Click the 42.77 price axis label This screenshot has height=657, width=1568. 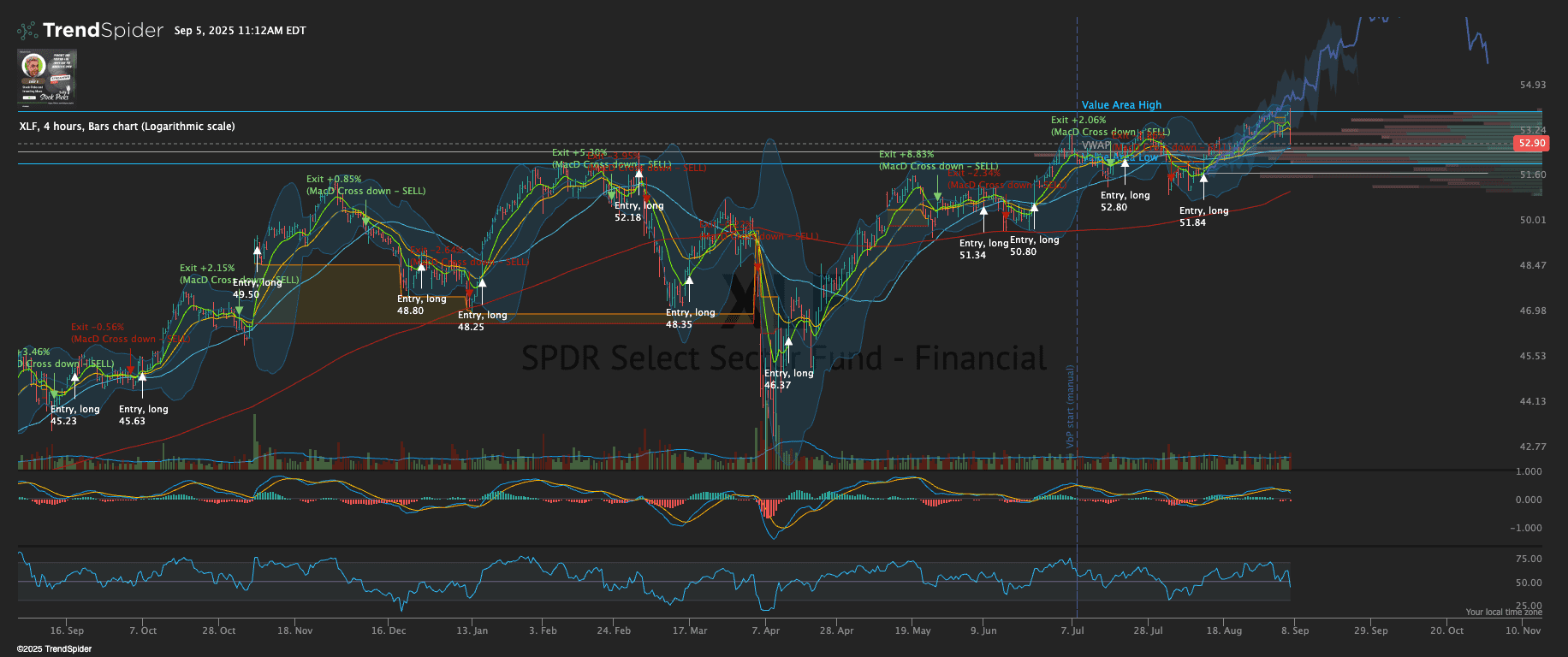pyautogui.click(x=1533, y=447)
